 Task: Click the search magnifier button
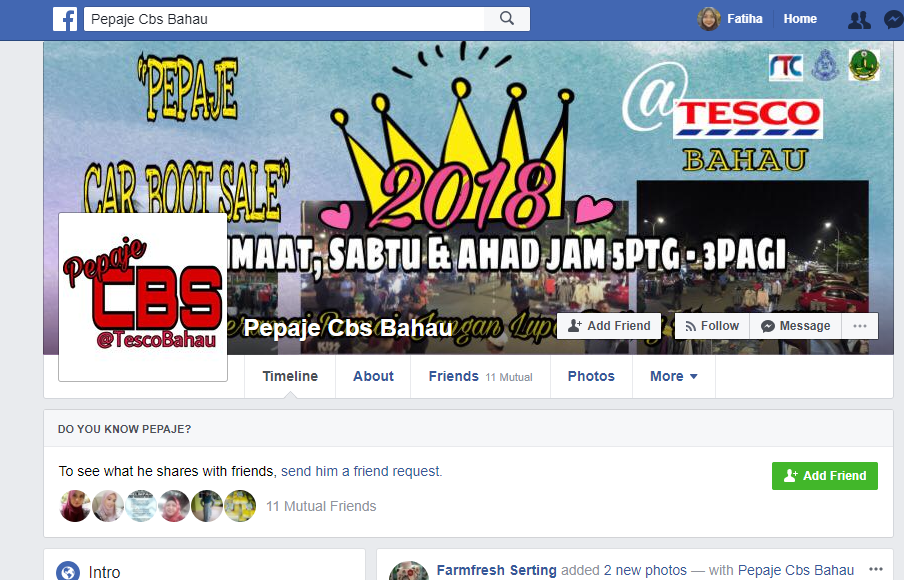point(507,18)
